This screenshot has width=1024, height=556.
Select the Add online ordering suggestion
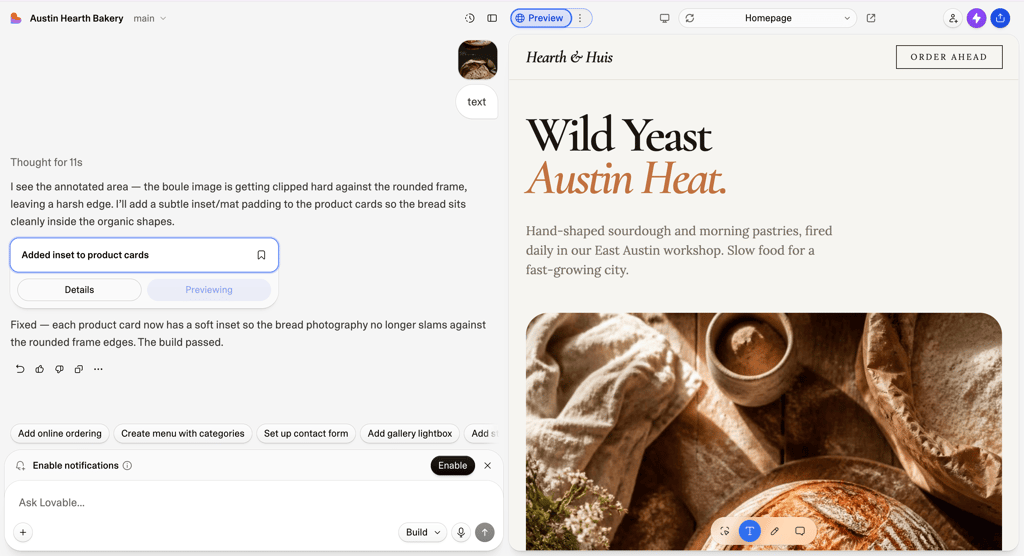pyautogui.click(x=59, y=434)
